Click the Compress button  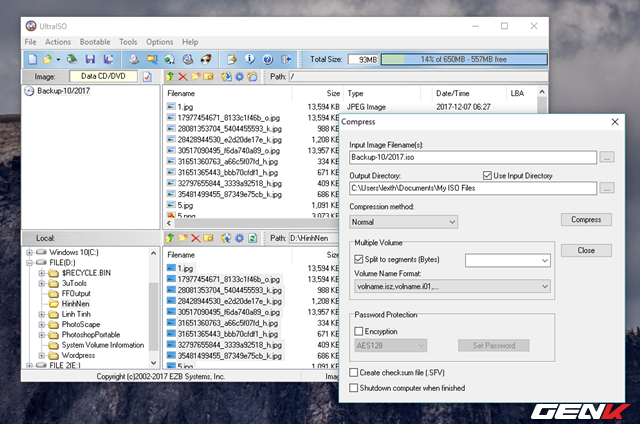point(586,220)
